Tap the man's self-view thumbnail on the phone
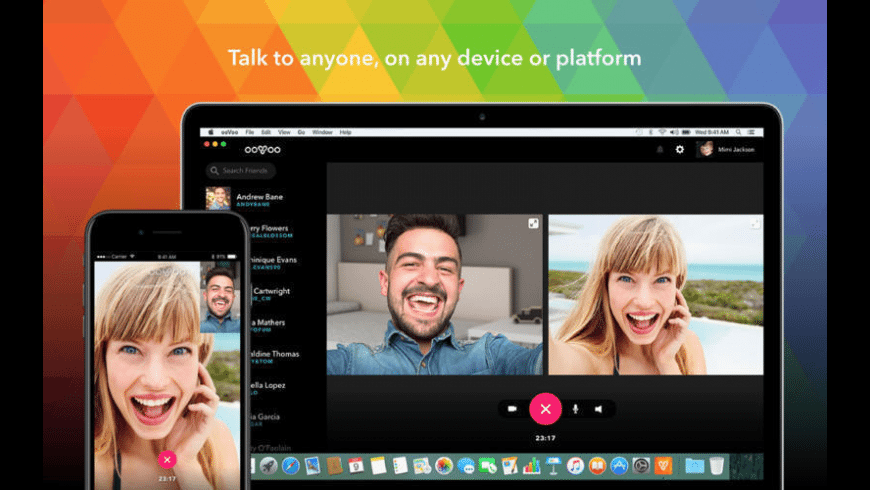 [220, 299]
